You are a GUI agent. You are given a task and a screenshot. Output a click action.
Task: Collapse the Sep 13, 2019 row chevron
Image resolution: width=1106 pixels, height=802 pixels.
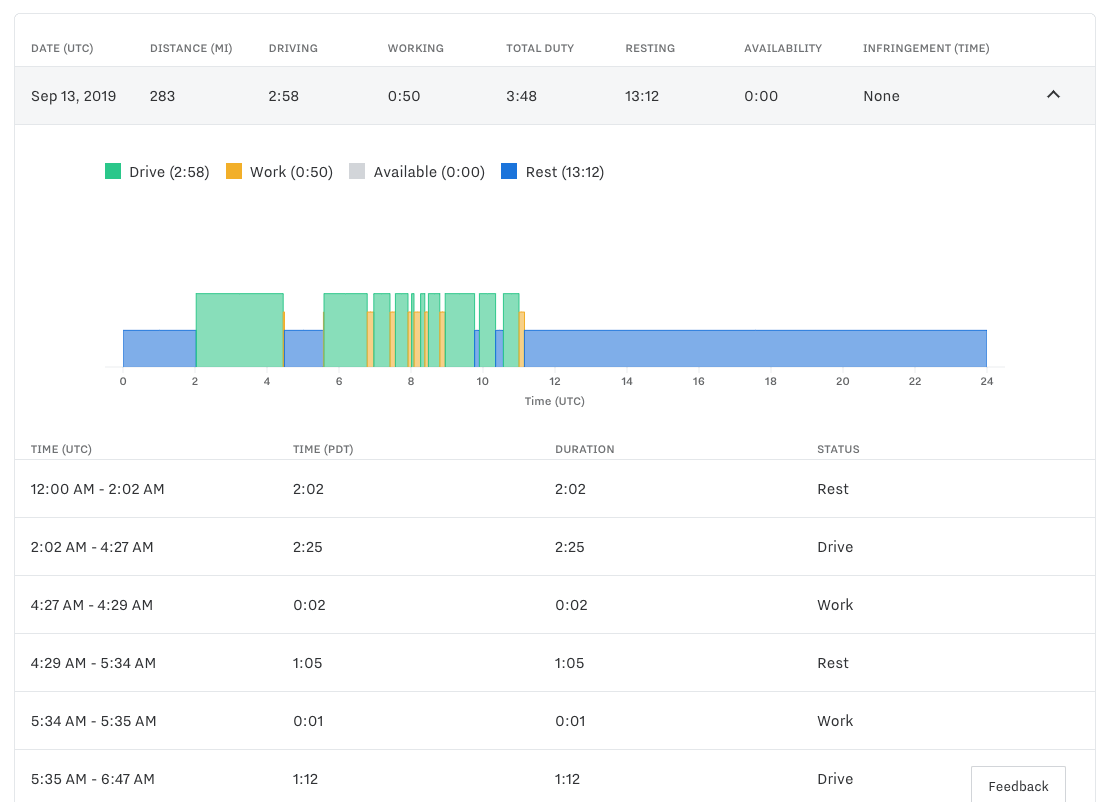1052,95
